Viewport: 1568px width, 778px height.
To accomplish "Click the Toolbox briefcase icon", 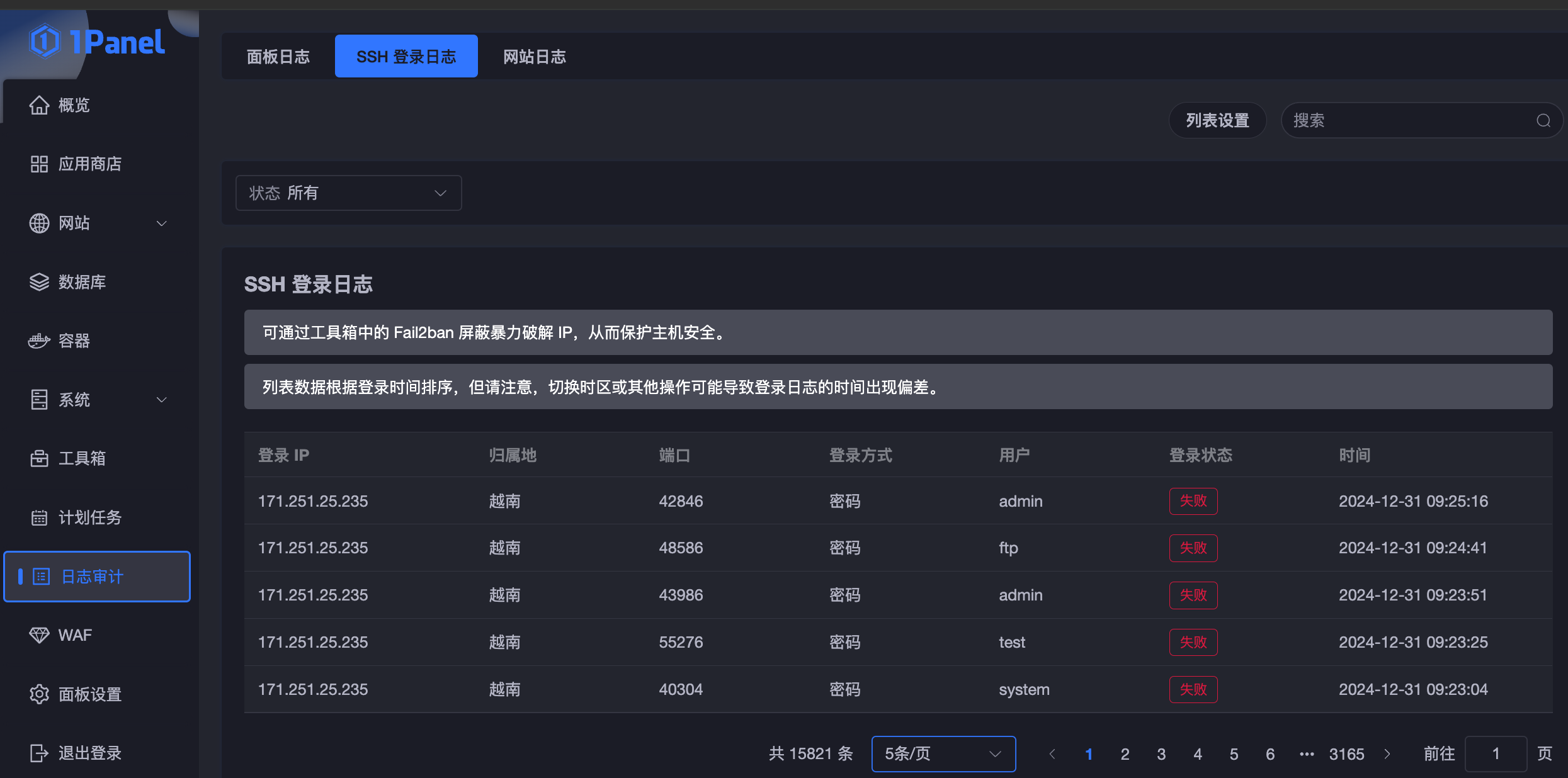I will point(39,459).
